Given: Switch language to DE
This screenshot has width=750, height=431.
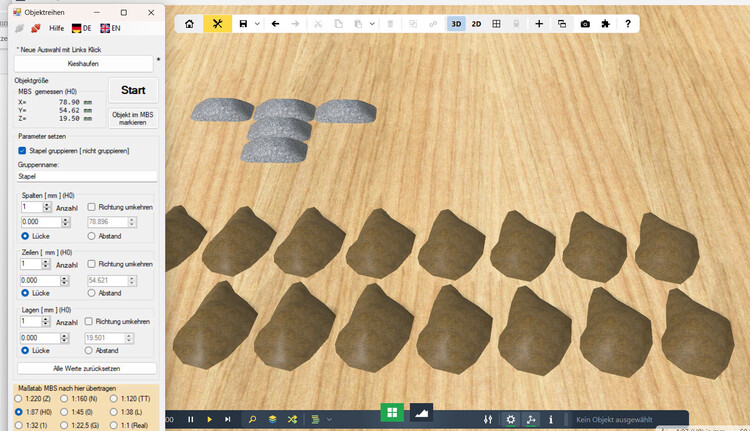Looking at the screenshot, I should (81, 28).
